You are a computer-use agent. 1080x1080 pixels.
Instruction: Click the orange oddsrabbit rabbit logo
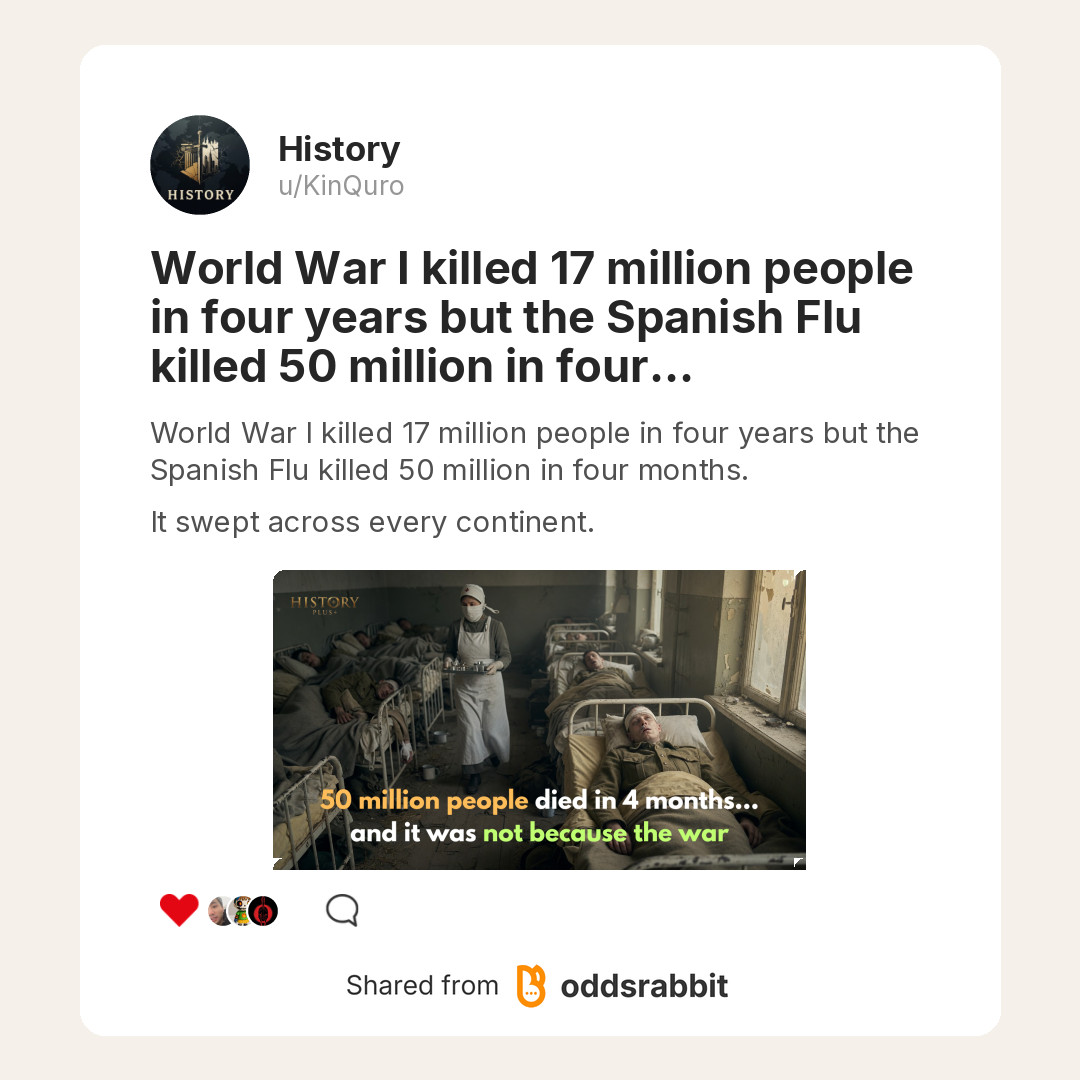[x=531, y=986]
